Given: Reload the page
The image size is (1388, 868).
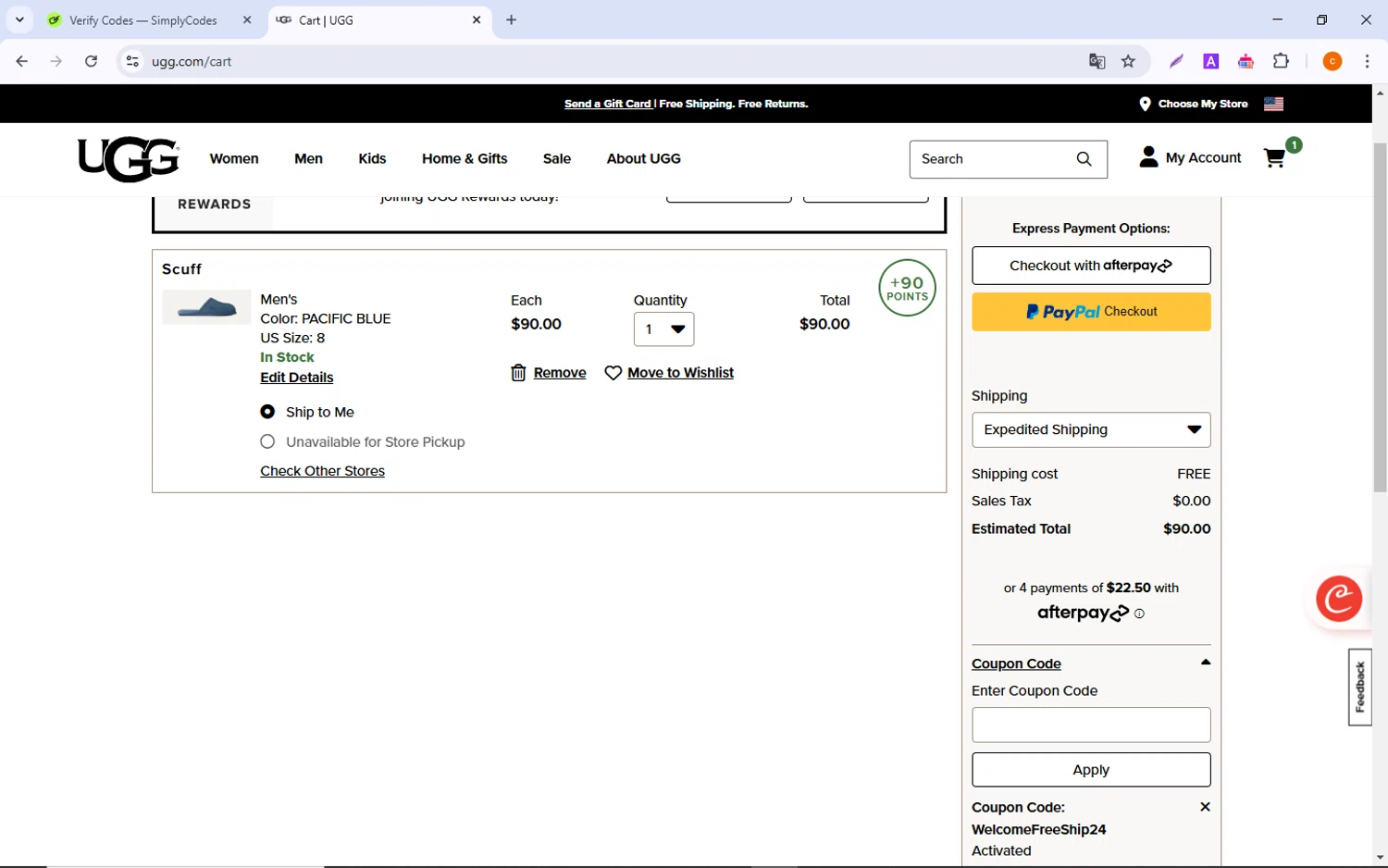Looking at the screenshot, I should [91, 61].
